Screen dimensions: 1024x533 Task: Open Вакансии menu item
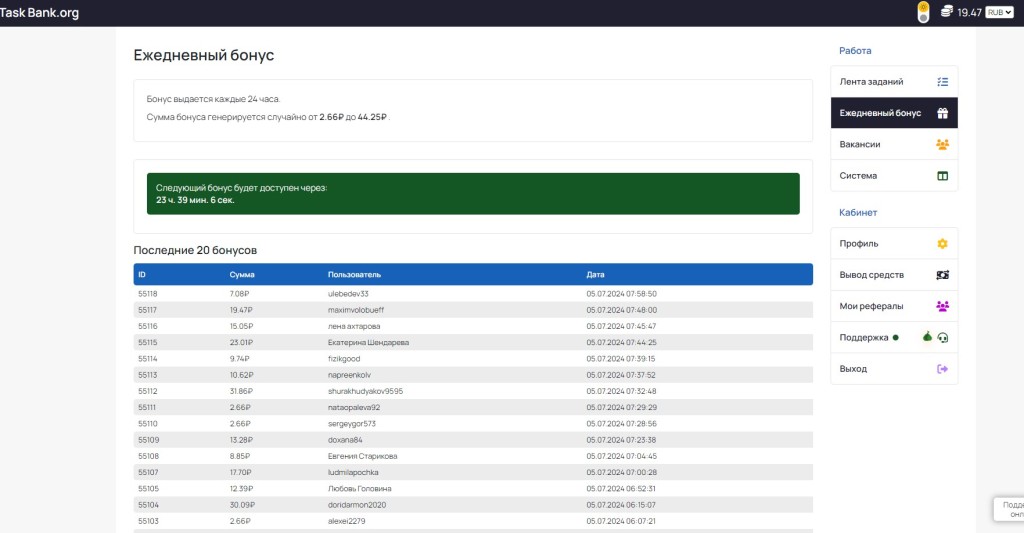pos(894,144)
